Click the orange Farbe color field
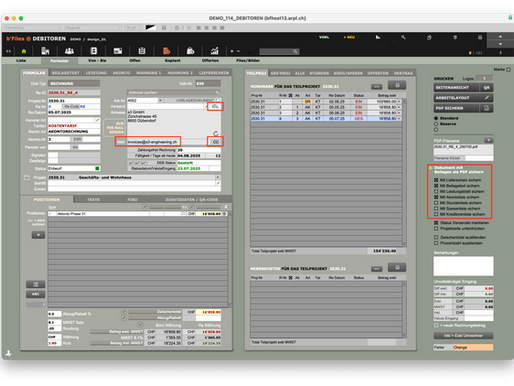This screenshot has width=514, height=386. pos(473,347)
